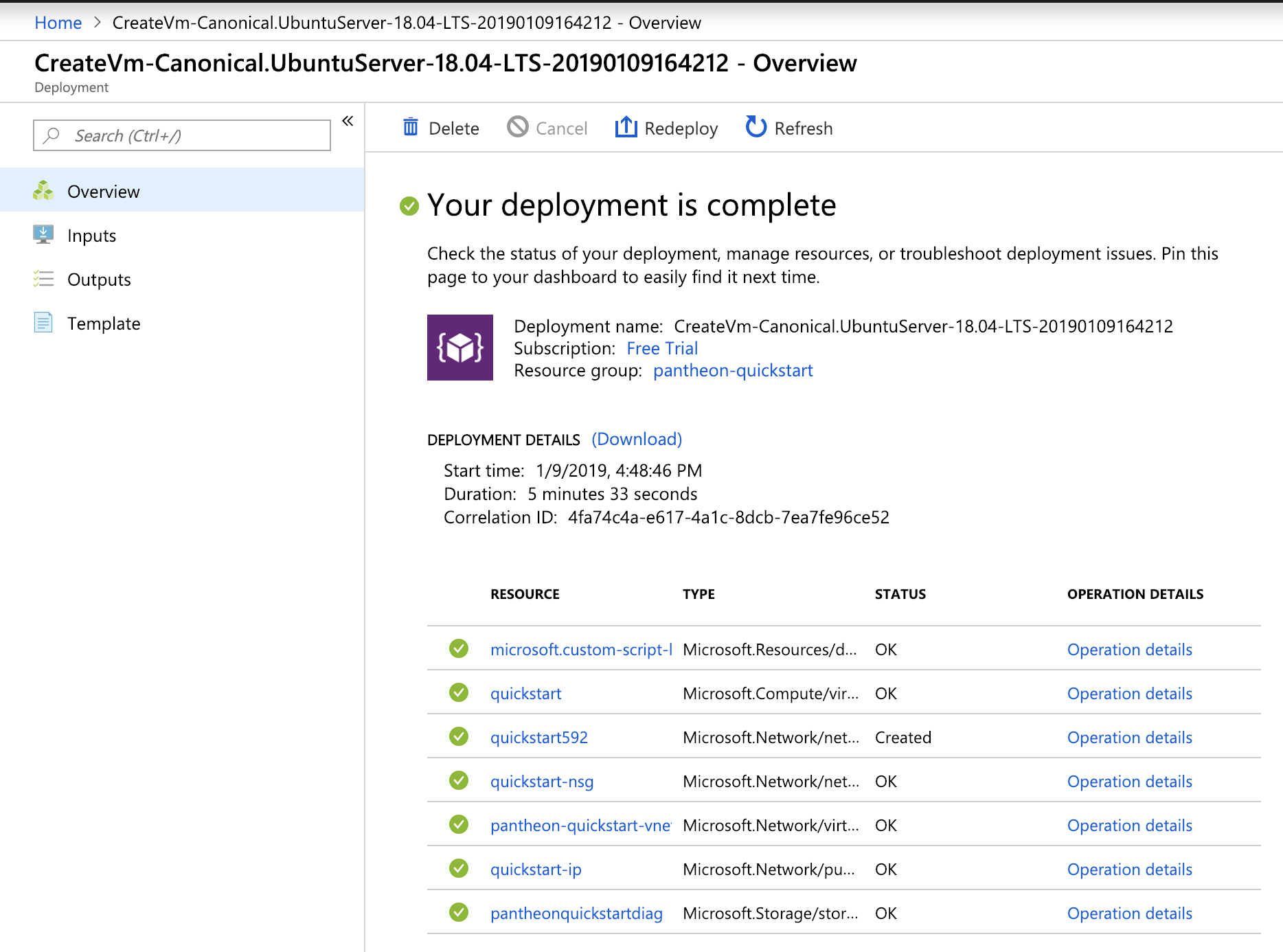Image resolution: width=1283 pixels, height=952 pixels.
Task: Collapse the left sidebar with double chevron
Action: [348, 122]
